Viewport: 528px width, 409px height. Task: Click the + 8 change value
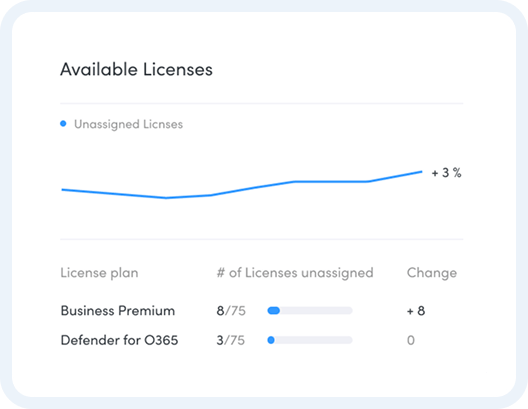(416, 310)
